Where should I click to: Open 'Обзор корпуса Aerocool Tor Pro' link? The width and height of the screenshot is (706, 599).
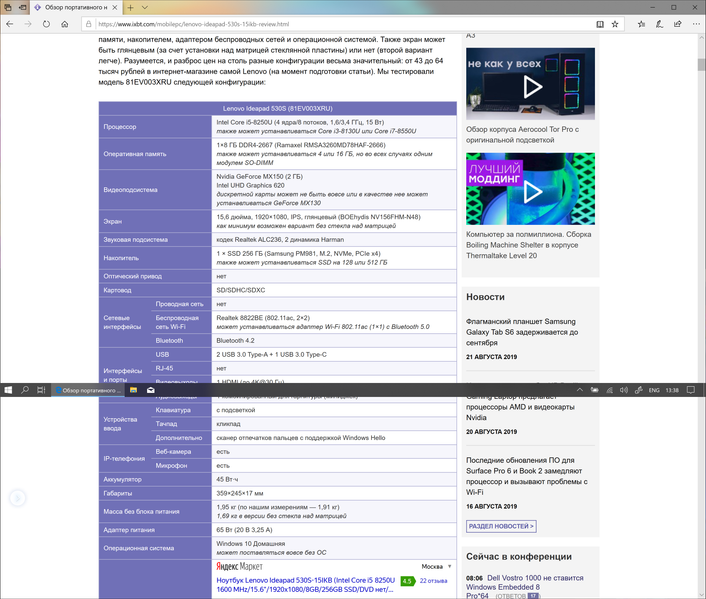[x=522, y=135]
